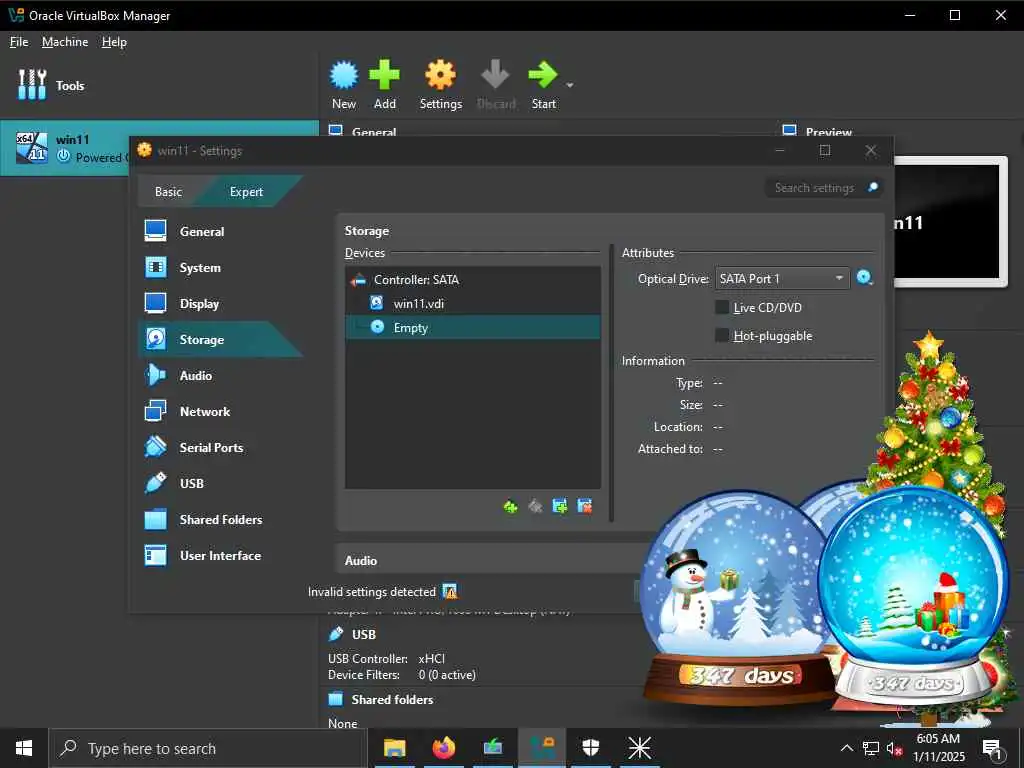Click the choose optical disk file icon

pyautogui.click(x=864, y=278)
